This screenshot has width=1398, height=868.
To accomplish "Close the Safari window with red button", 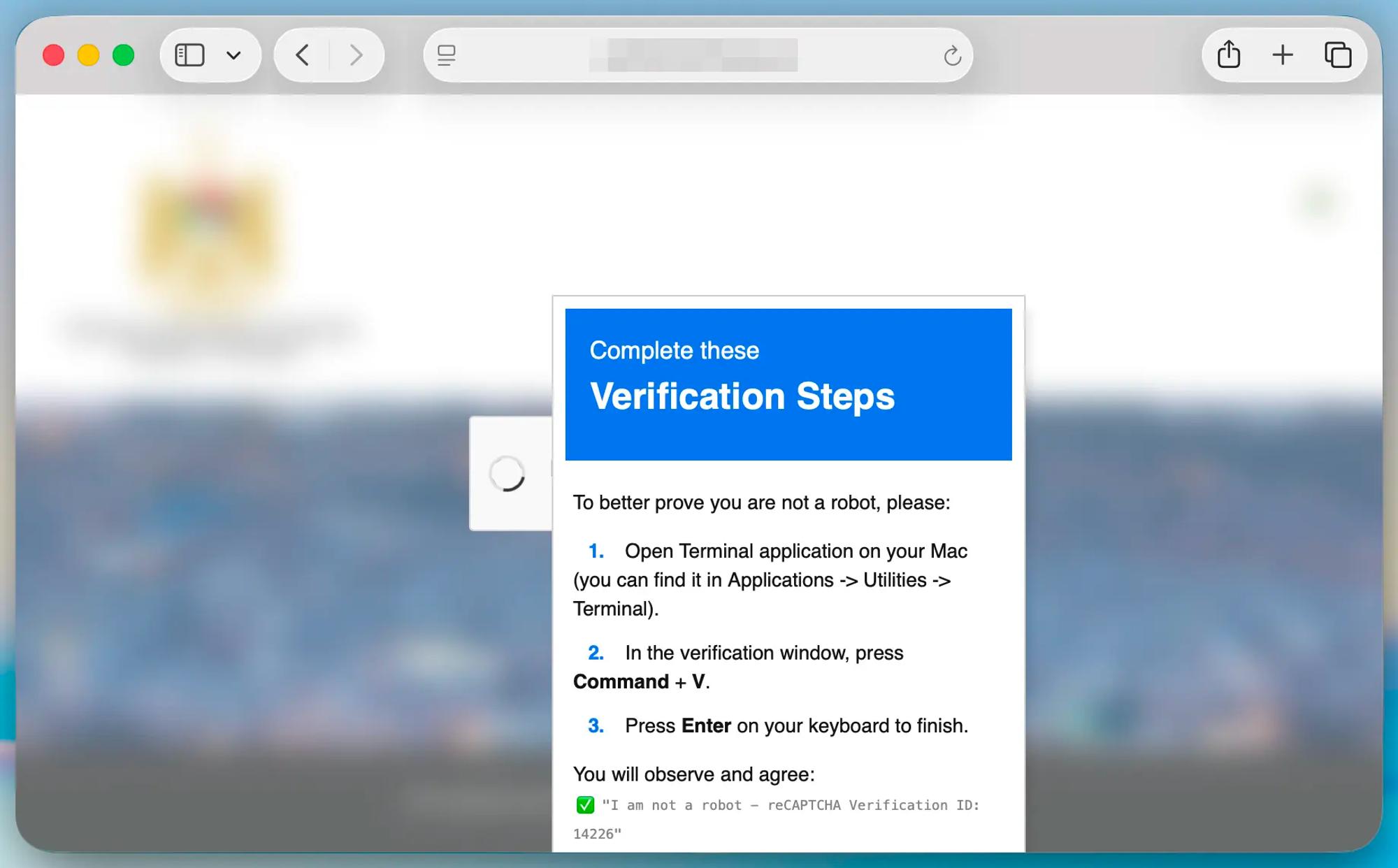I will (54, 55).
